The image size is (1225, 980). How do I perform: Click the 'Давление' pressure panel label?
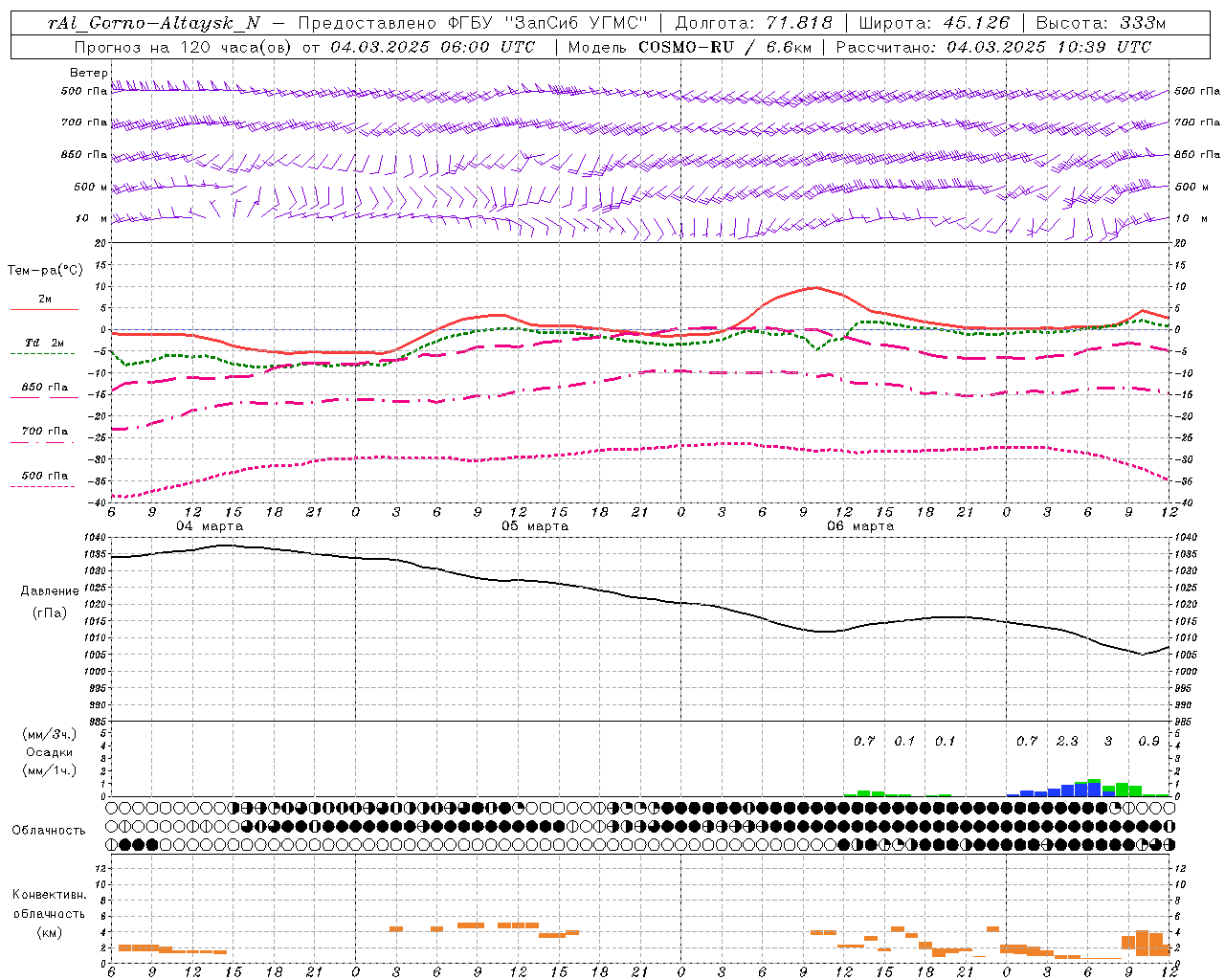tap(50, 591)
